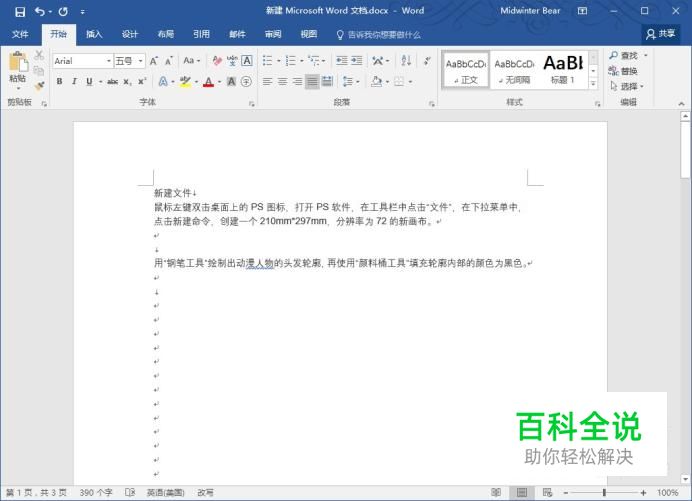This screenshot has width=692, height=501.
Task: Clear all formatting eraser icon
Action: (217, 61)
